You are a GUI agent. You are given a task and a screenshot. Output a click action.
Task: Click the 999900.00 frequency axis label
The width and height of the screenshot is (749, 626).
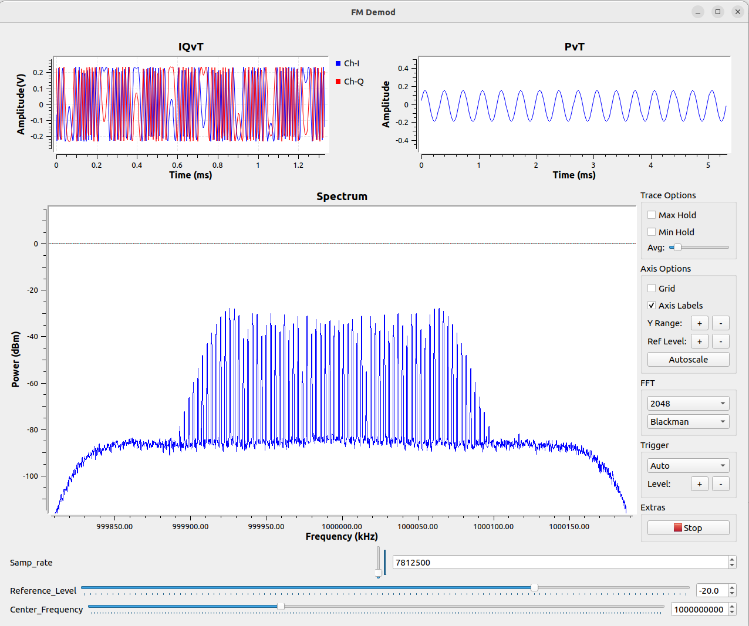[x=191, y=526]
